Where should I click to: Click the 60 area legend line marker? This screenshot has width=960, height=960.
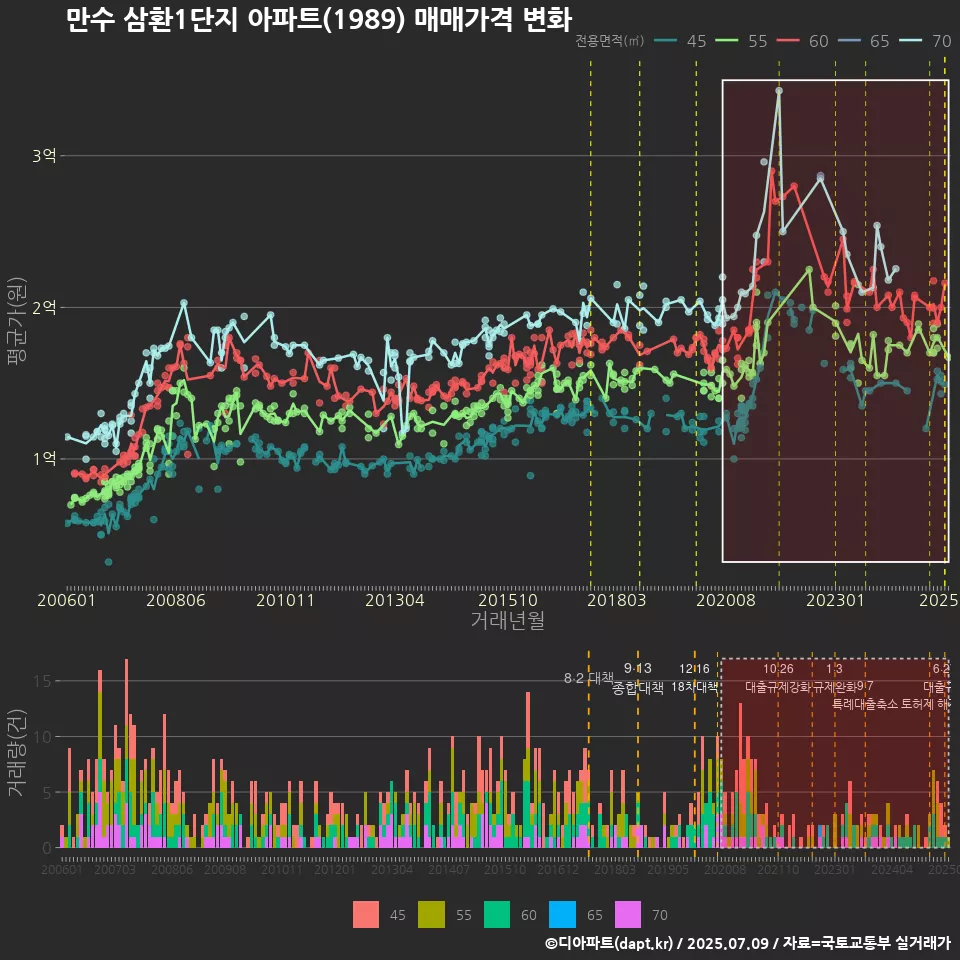click(788, 41)
